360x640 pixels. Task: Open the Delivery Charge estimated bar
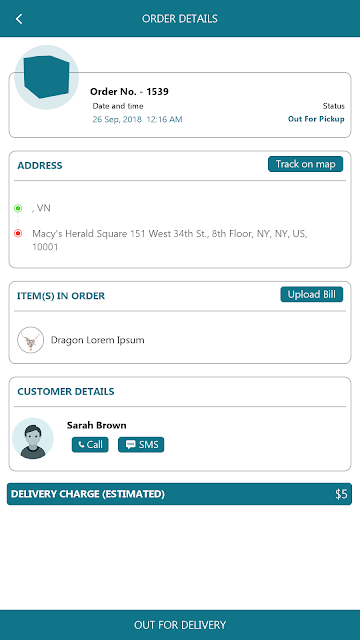(179, 494)
